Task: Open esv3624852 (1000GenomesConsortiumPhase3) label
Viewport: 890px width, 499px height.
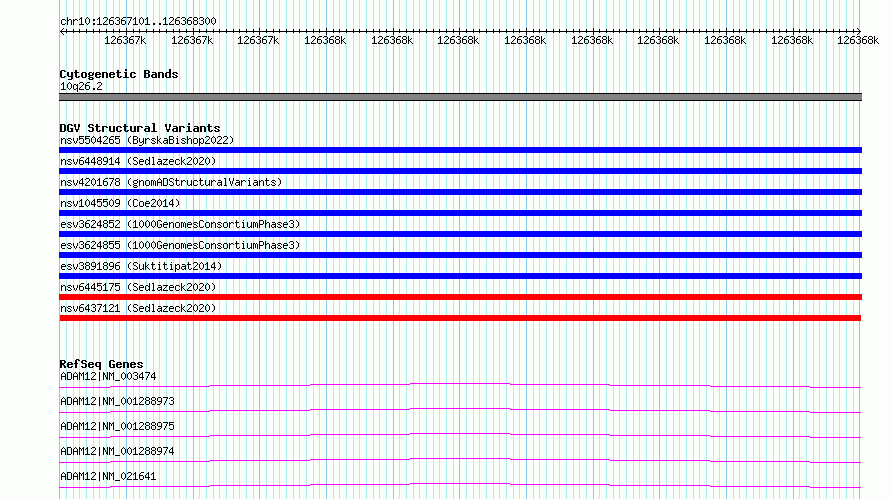Action: tap(180, 224)
